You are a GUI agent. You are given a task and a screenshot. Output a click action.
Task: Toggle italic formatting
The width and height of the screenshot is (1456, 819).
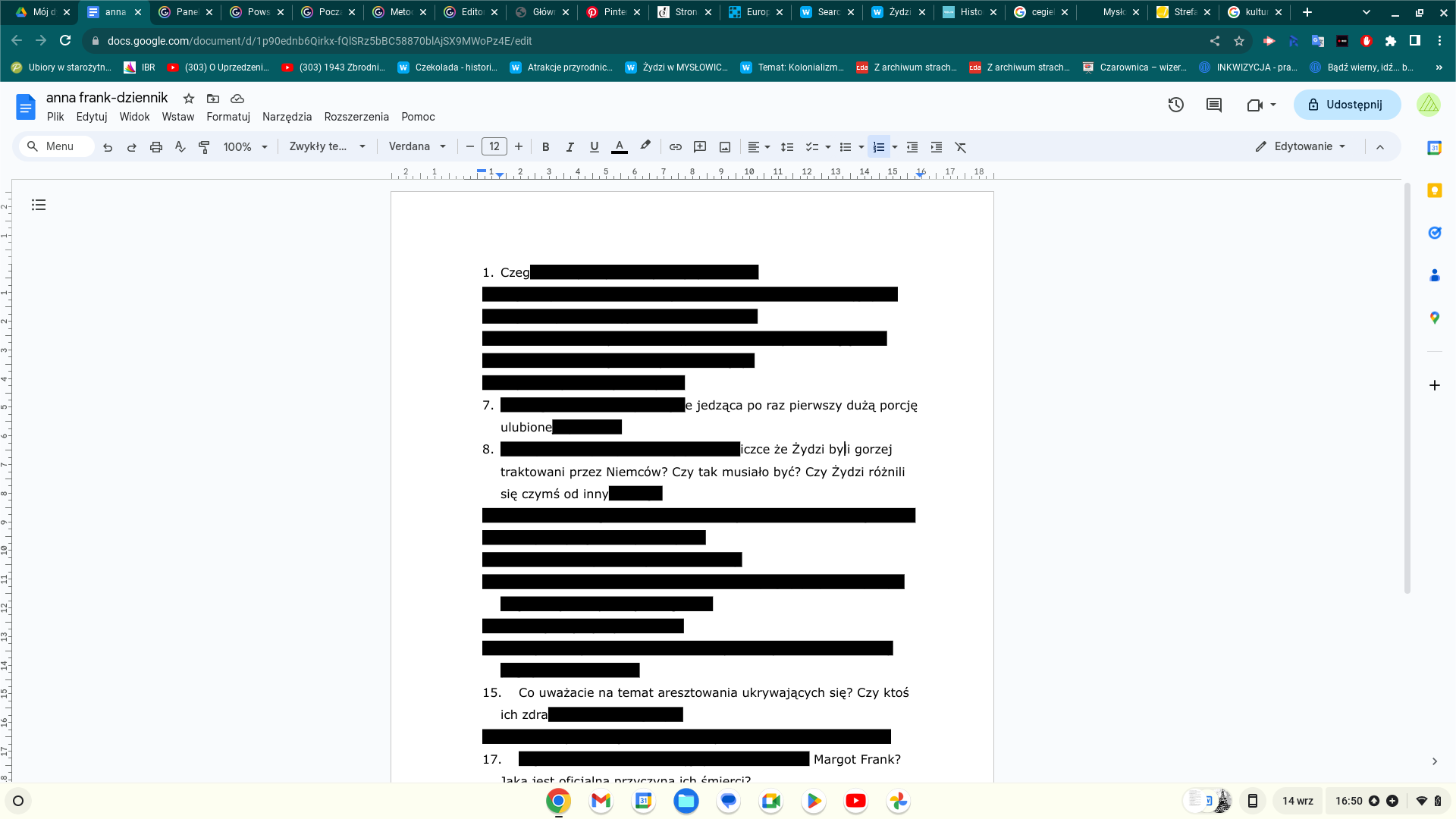[570, 147]
